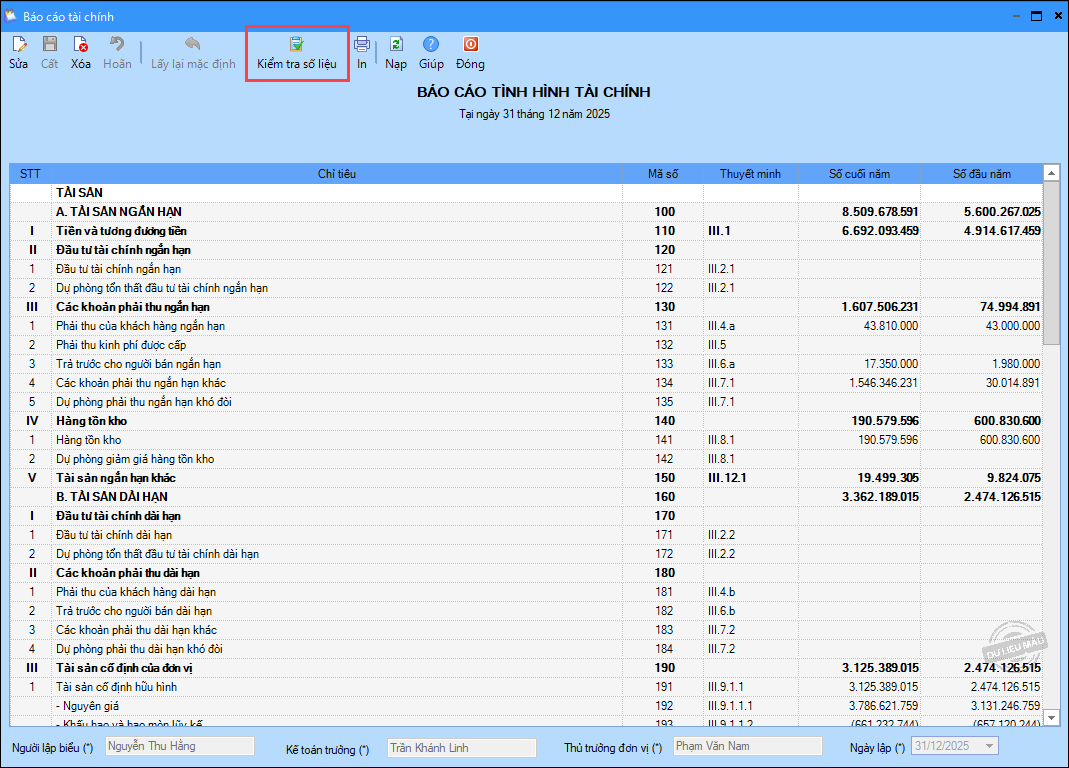Open the Ngày lập date dropdown

coord(990,746)
